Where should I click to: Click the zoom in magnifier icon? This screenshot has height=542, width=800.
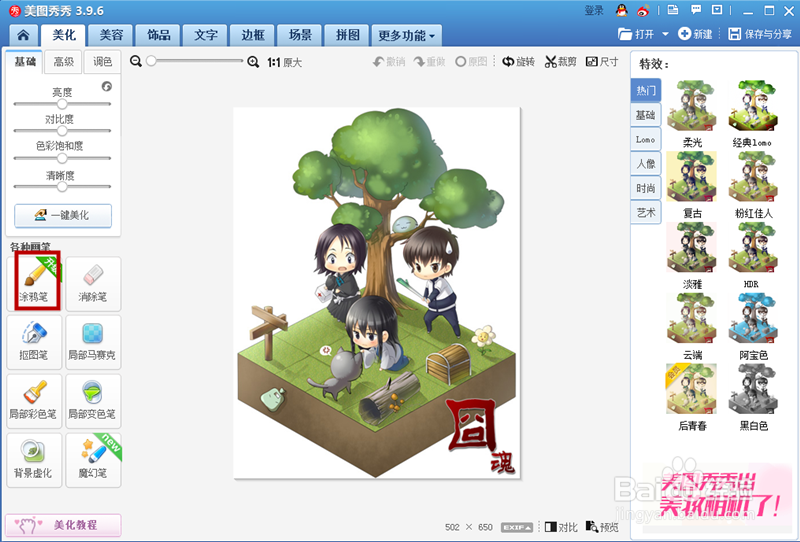click(x=253, y=62)
